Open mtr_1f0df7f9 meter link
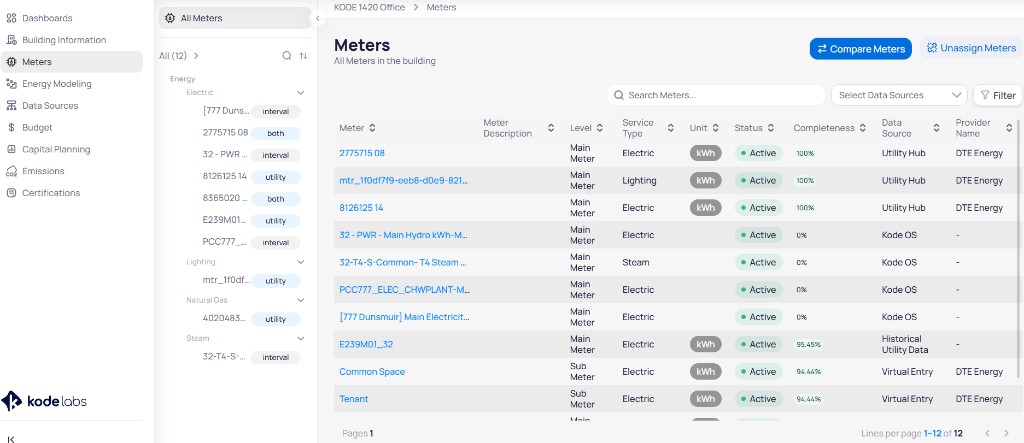Viewport: 1024px width, 443px height. (404, 180)
